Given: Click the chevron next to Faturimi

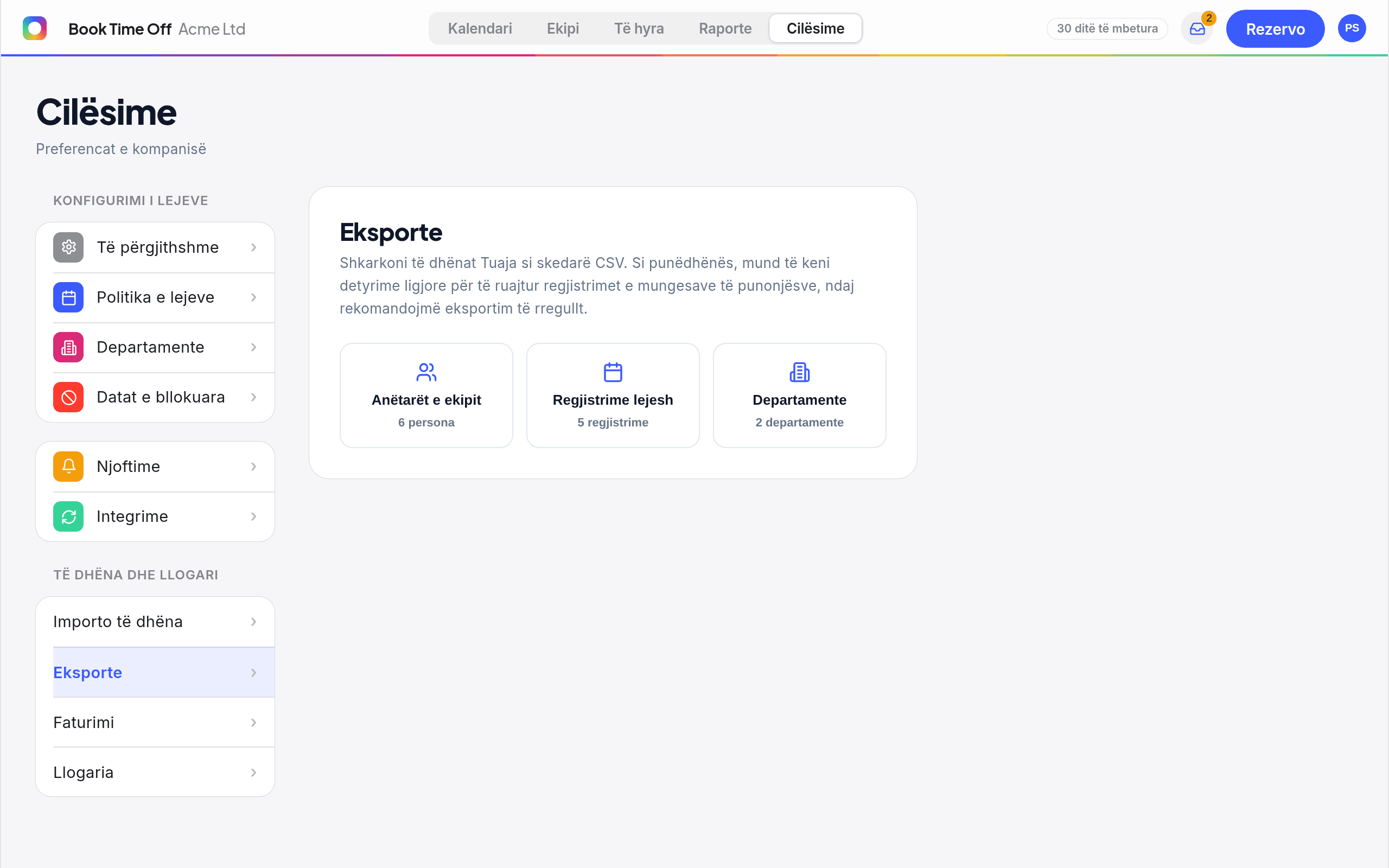Looking at the screenshot, I should tap(253, 723).
